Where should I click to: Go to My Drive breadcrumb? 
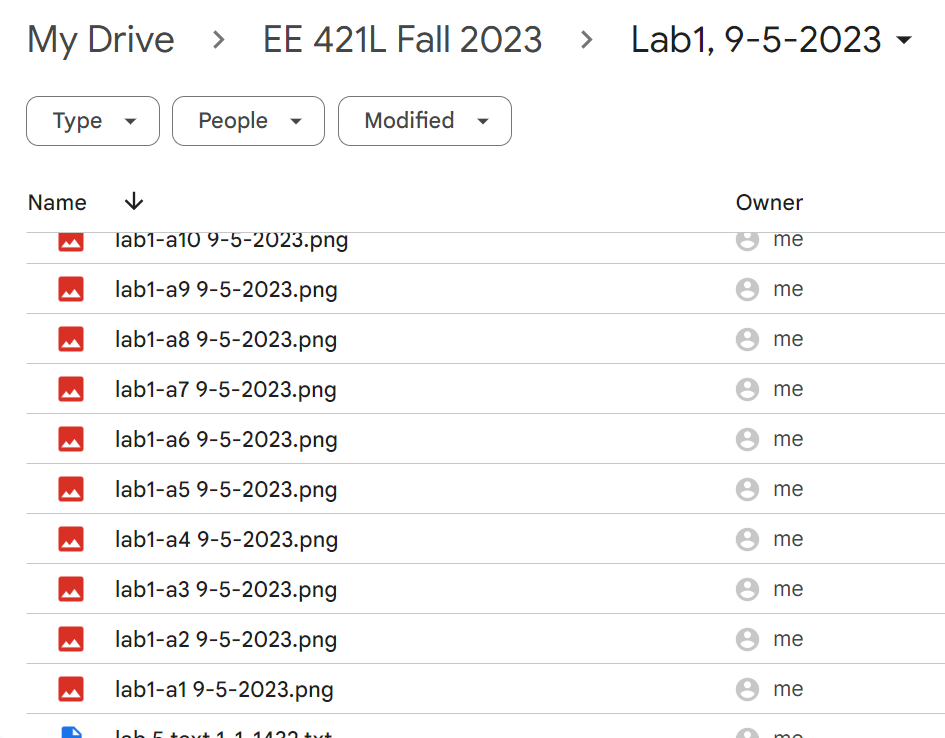[101, 40]
